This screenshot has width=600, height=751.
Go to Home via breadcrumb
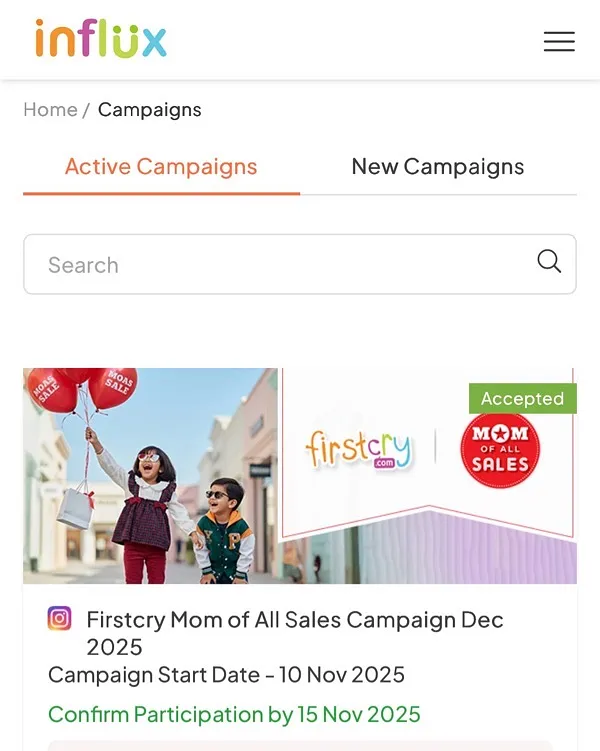pos(50,110)
